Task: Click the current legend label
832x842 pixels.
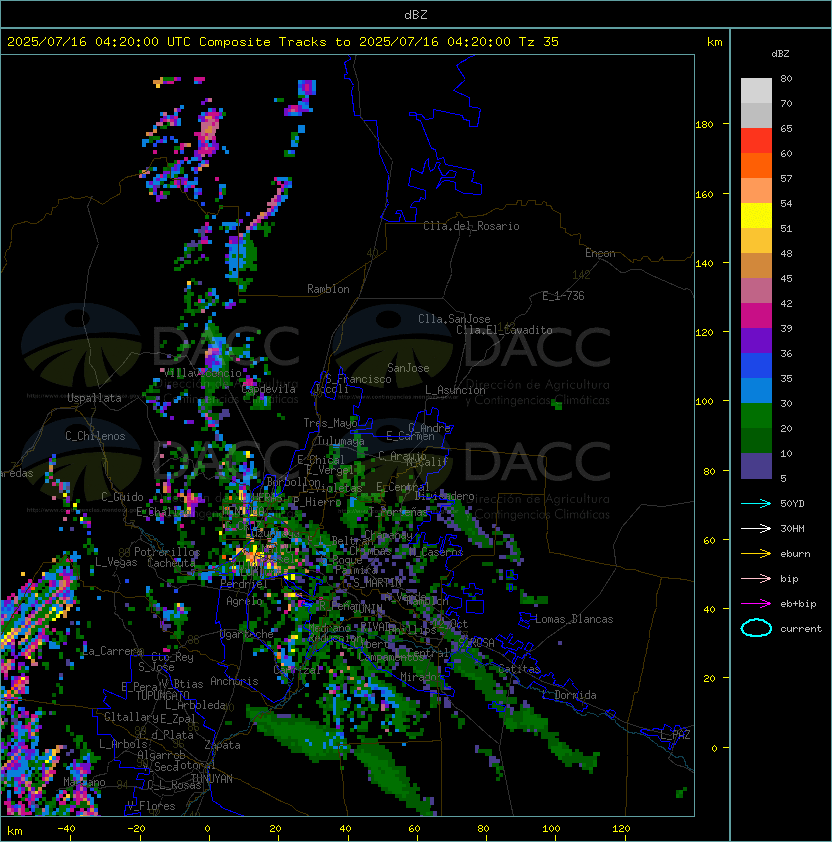Action: [x=801, y=629]
